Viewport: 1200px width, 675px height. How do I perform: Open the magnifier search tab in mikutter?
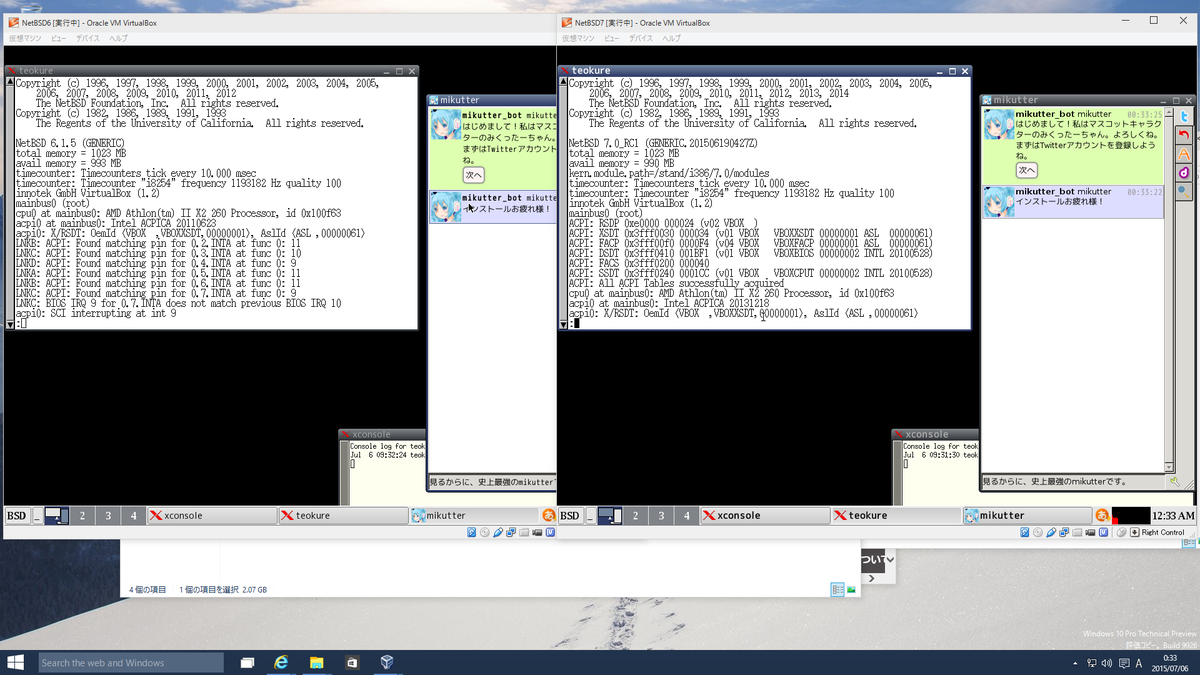coord(1185,190)
